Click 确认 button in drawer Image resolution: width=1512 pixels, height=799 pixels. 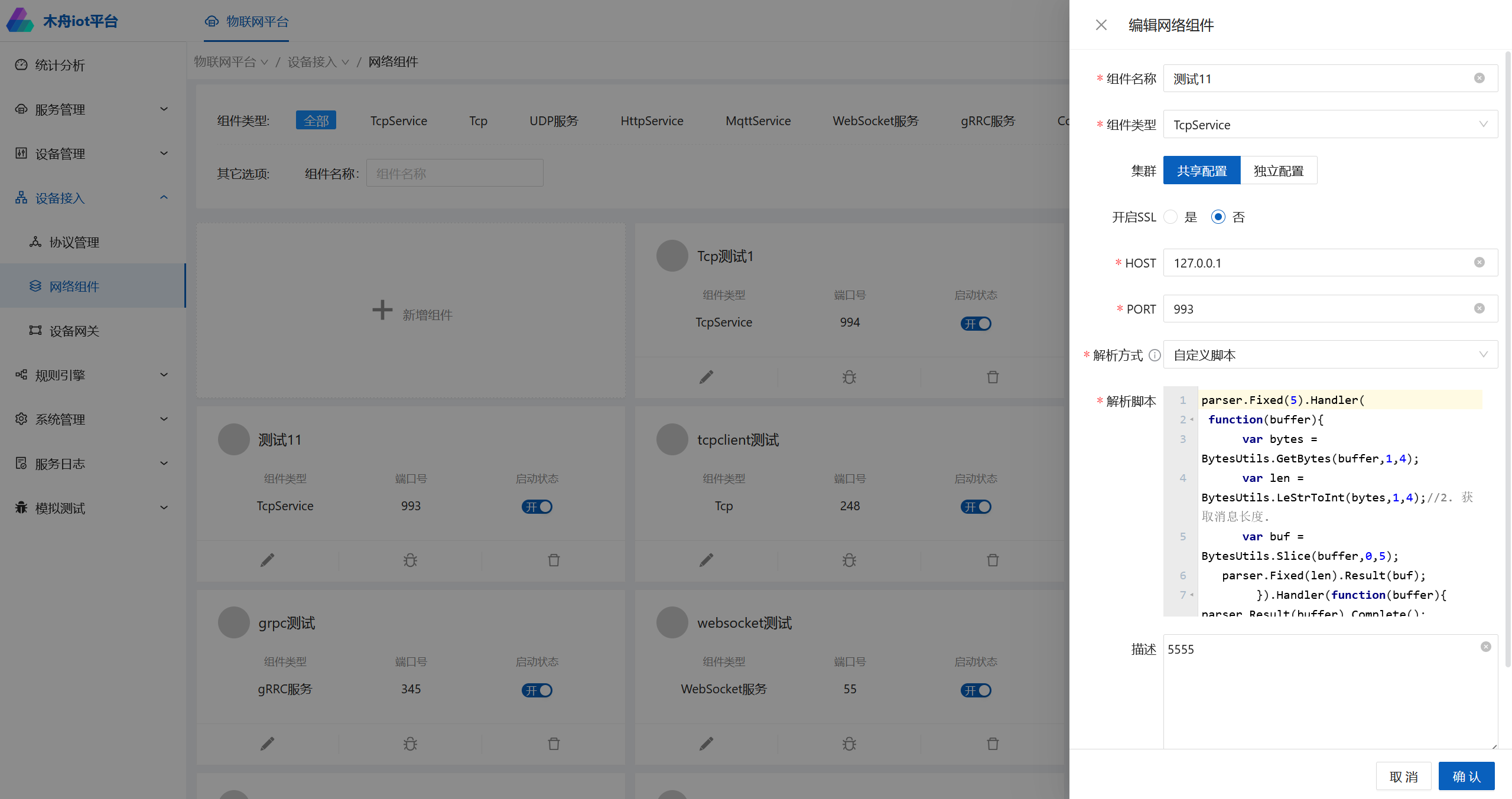[1467, 776]
